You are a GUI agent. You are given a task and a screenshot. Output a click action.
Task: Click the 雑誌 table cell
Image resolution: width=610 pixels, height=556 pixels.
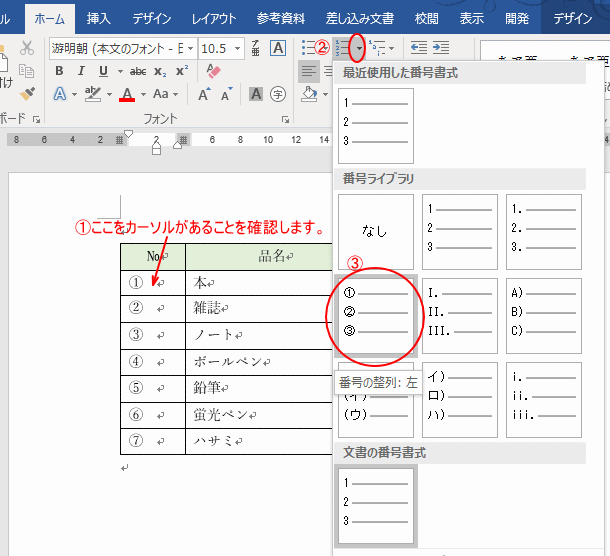[259, 309]
